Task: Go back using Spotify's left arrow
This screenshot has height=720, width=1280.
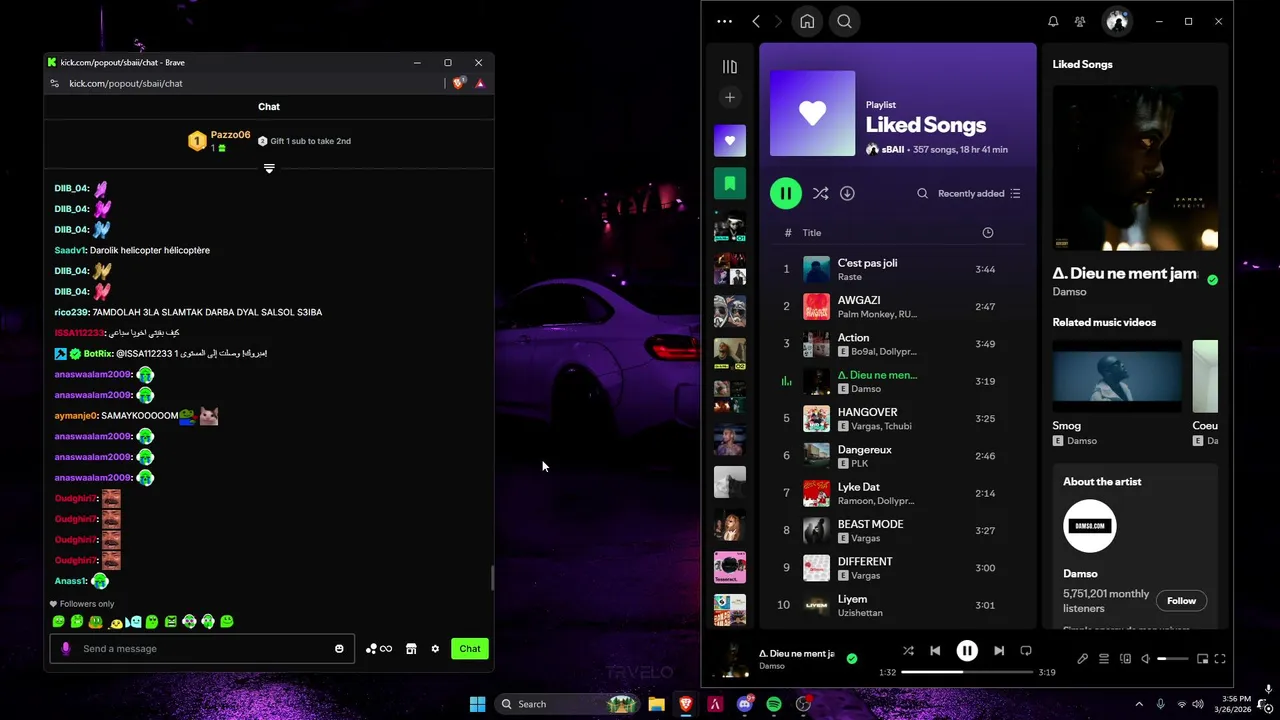Action: point(756,21)
